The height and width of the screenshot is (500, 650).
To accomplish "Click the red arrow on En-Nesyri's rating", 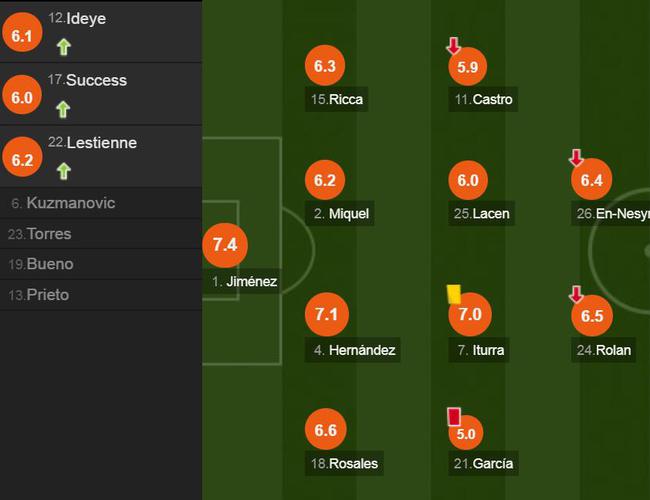I will [x=576, y=158].
